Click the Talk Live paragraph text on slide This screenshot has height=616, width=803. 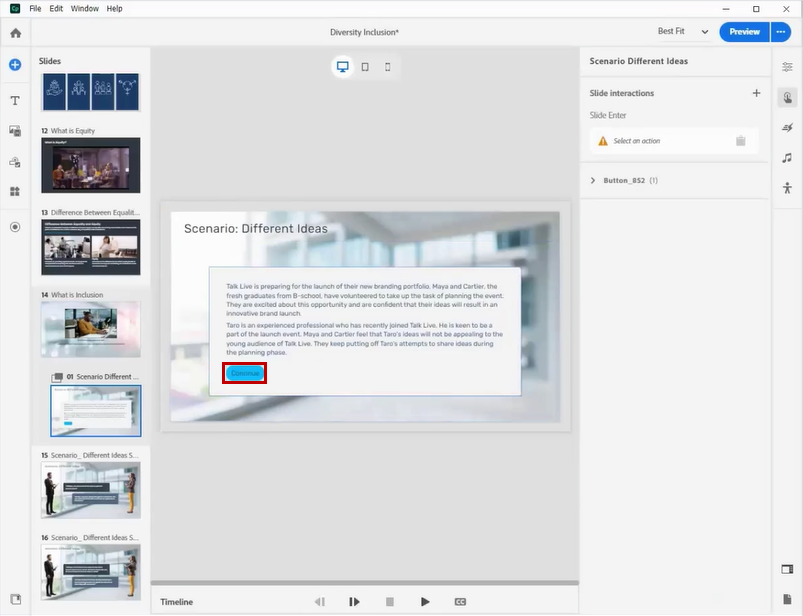[x=365, y=300]
